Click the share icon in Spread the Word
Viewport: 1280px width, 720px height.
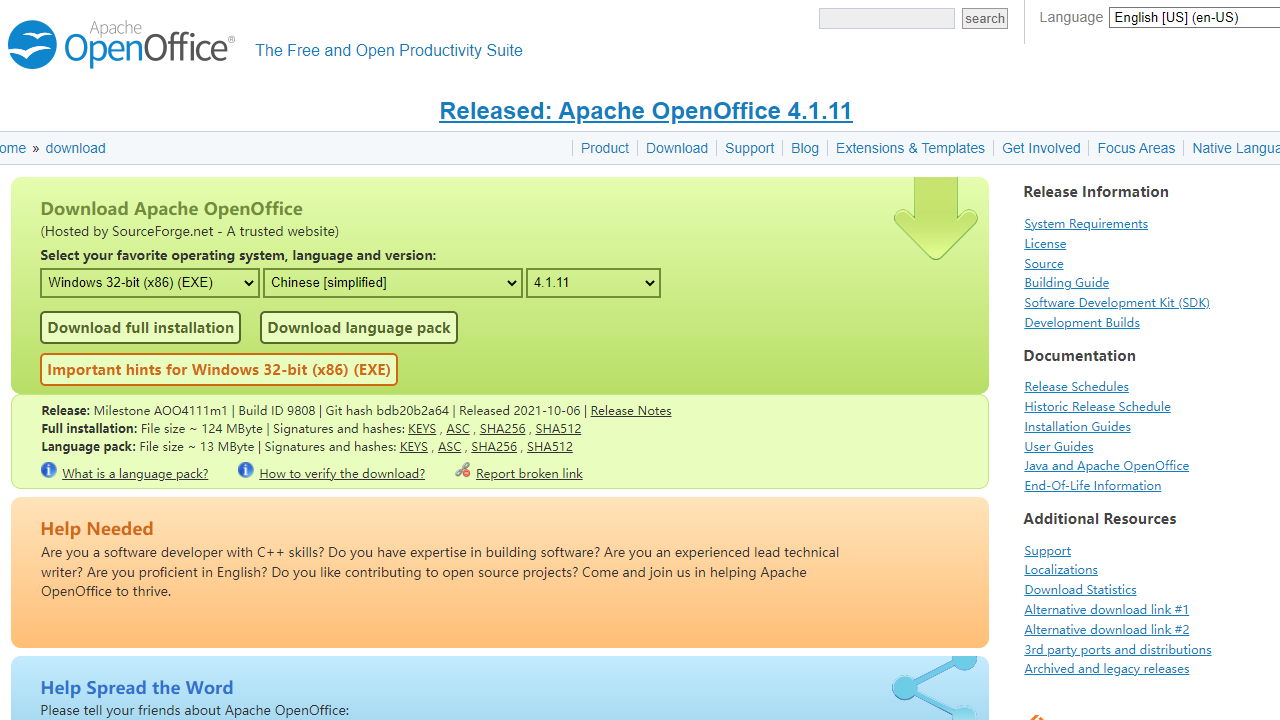click(x=935, y=688)
